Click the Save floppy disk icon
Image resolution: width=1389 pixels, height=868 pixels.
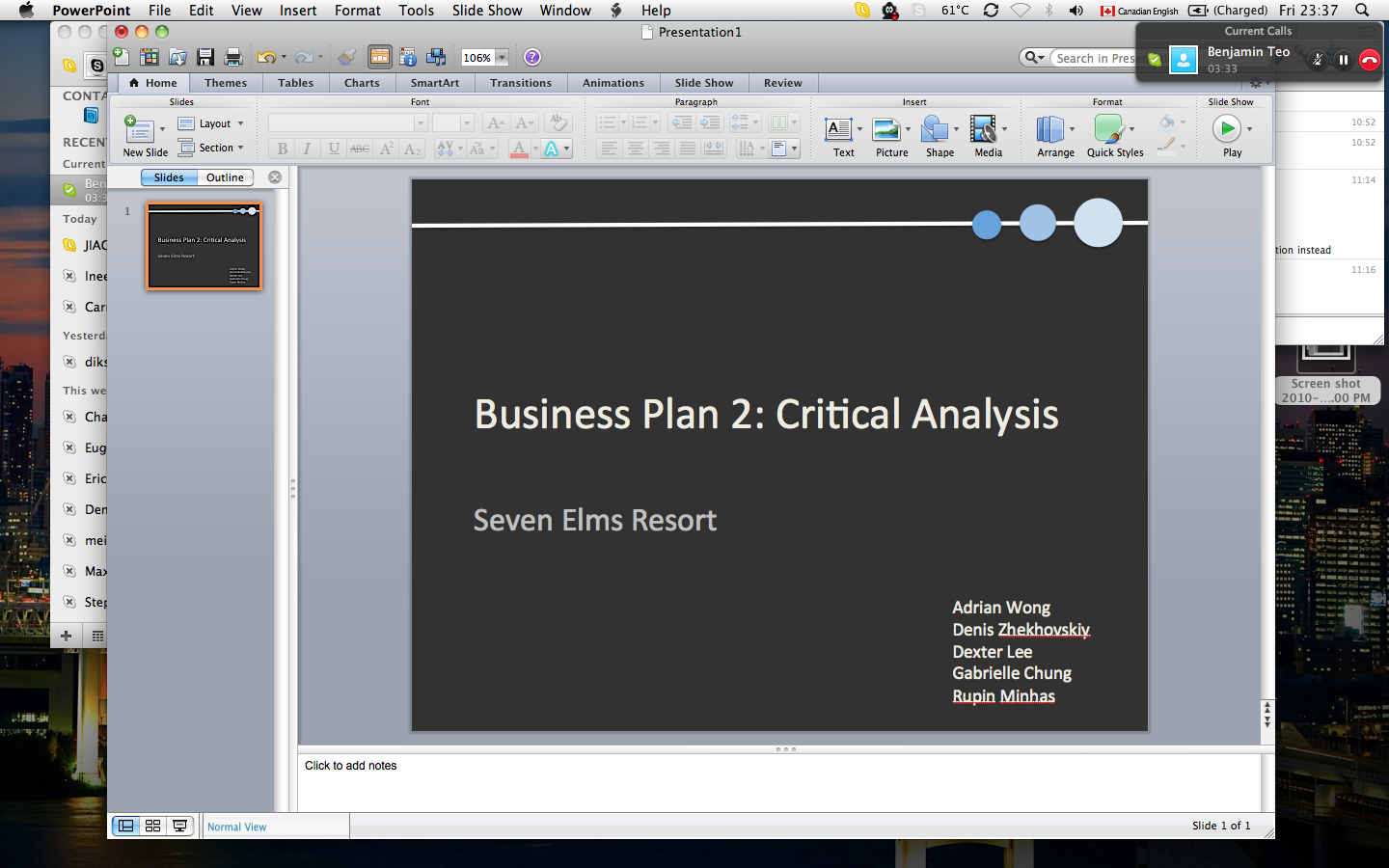click(205, 57)
